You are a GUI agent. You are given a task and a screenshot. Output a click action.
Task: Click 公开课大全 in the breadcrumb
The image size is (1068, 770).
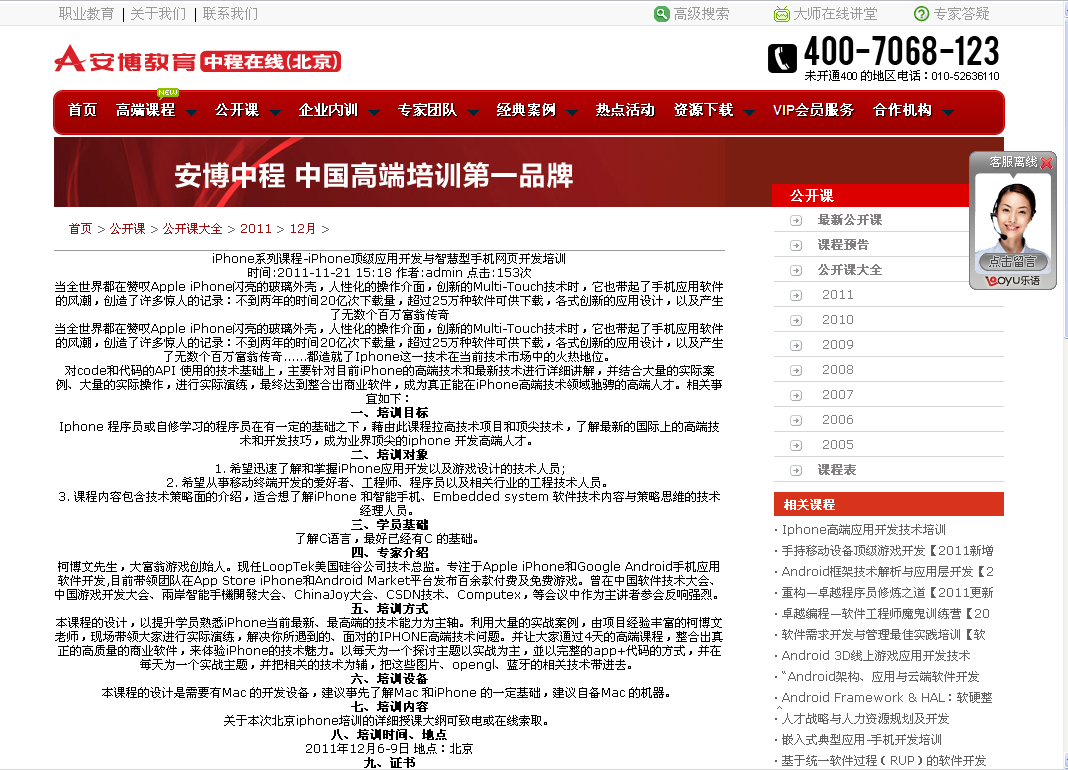pos(193,229)
